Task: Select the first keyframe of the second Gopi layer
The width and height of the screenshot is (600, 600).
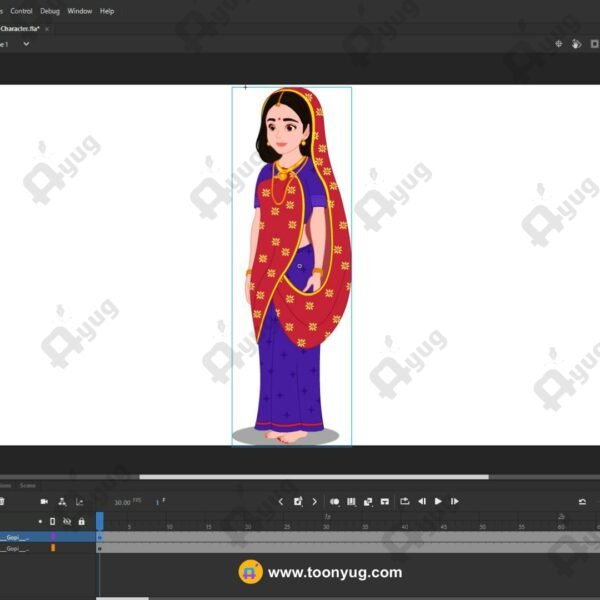Action: tap(99, 548)
